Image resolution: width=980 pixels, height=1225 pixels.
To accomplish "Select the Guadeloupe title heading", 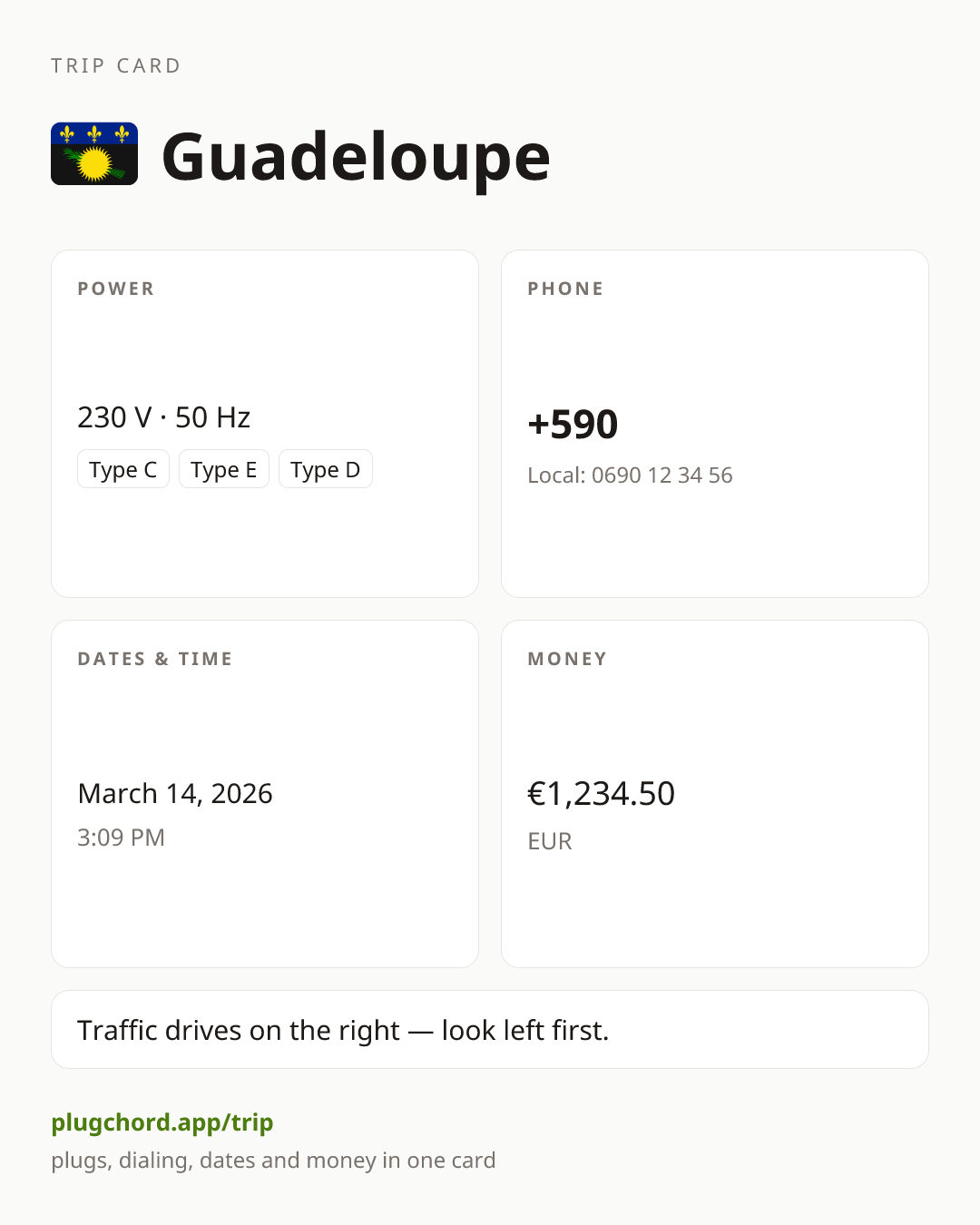I will [x=356, y=157].
